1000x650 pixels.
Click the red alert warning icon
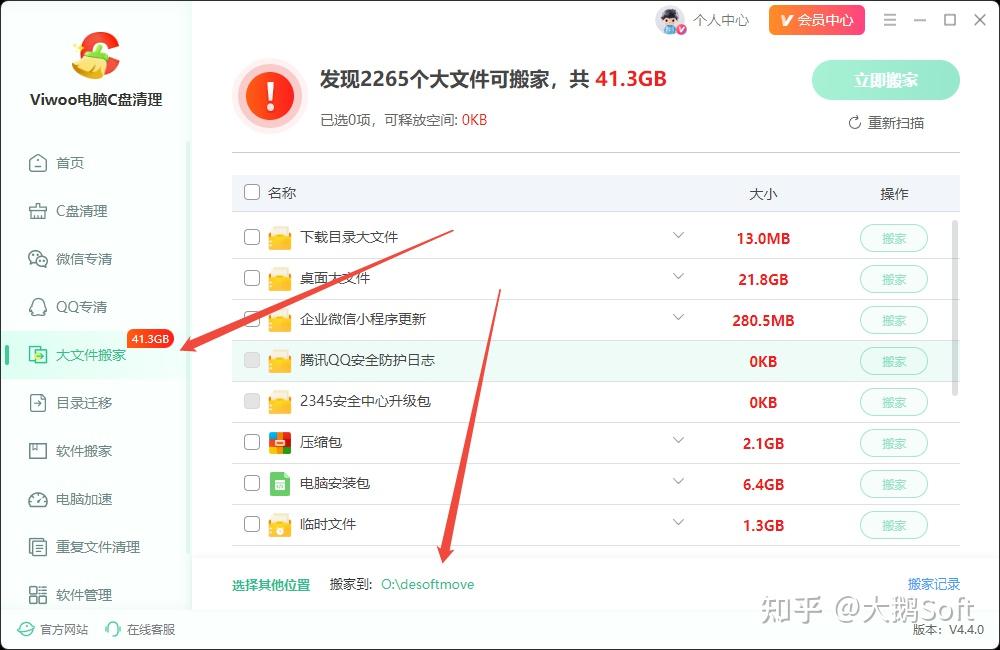(270, 96)
